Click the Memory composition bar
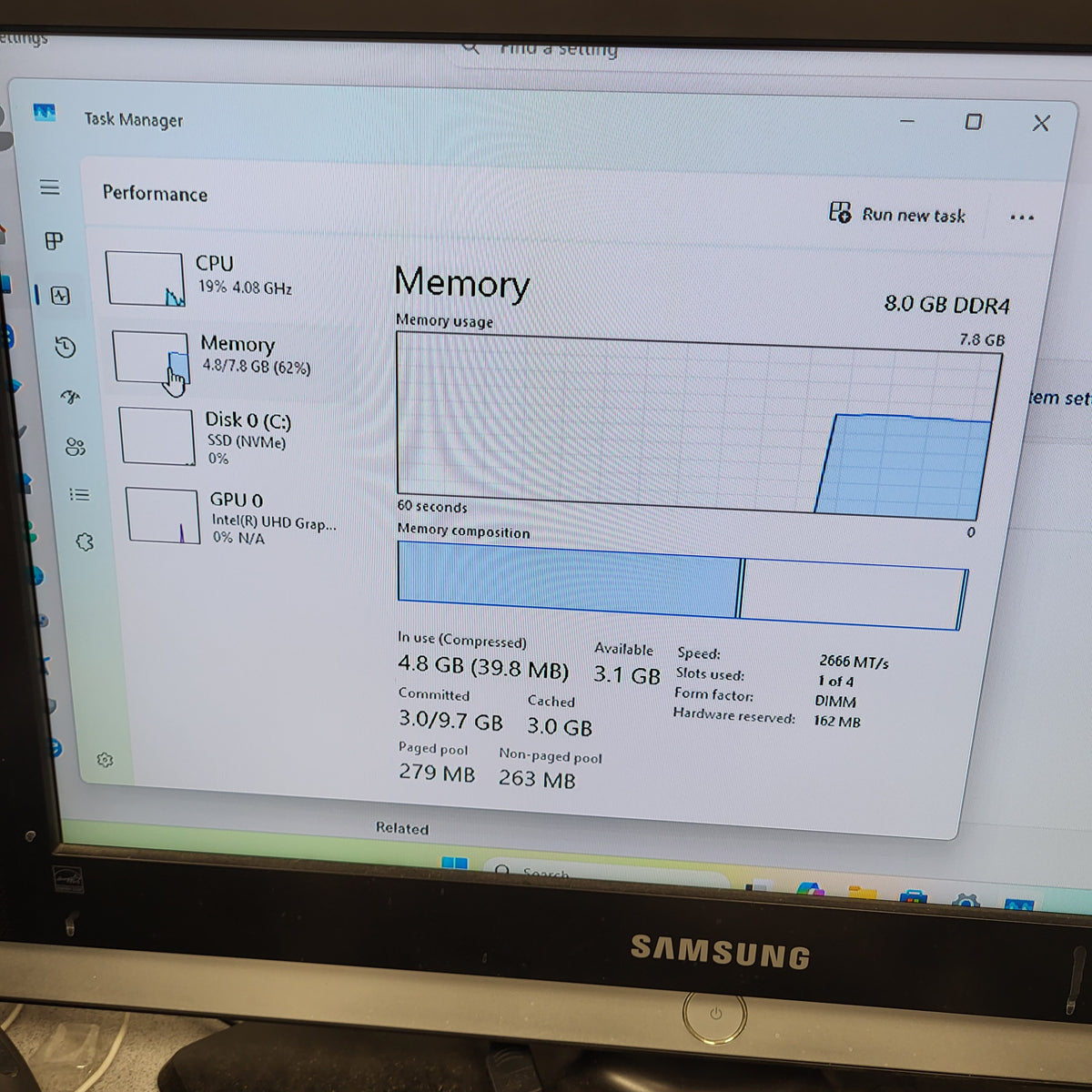Image resolution: width=1092 pixels, height=1092 pixels. coord(682,585)
